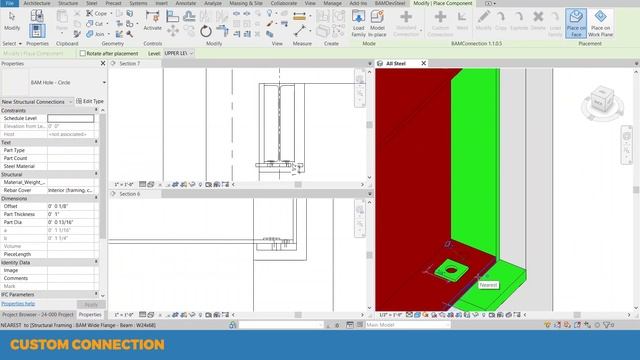Expand the Select panel dropdown
Viewport: 640px width, 360px height.
pos(12,43)
